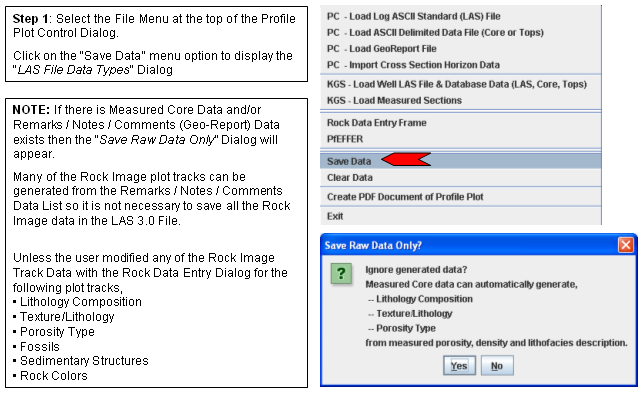The height and width of the screenshot is (393, 644).
Task: Open KGS - Load Measured Sections
Action: point(460,101)
